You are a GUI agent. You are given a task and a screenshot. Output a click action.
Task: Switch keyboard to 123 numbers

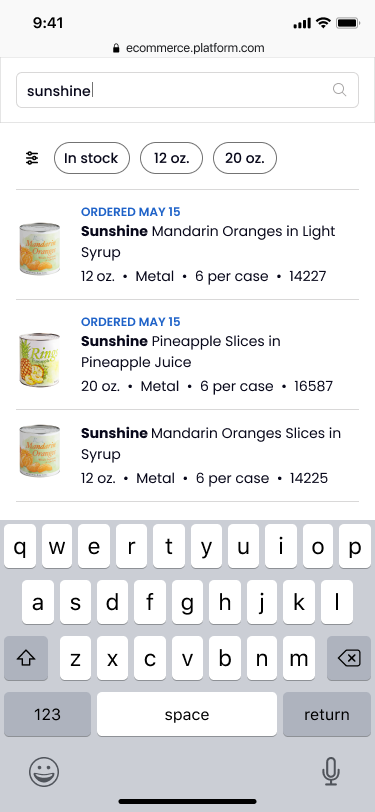[47, 714]
